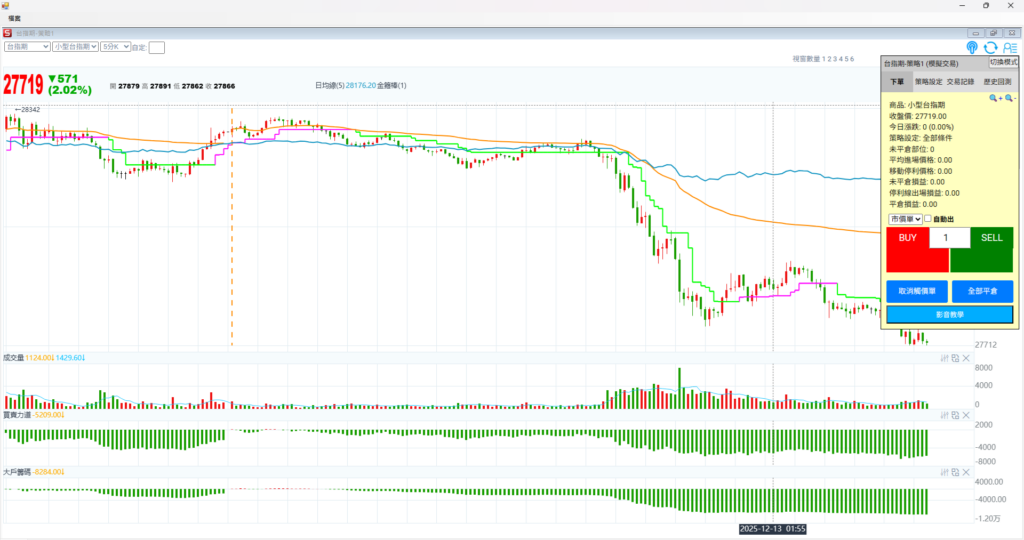
Task: Click the red S app logo icon
Action: [8, 33]
